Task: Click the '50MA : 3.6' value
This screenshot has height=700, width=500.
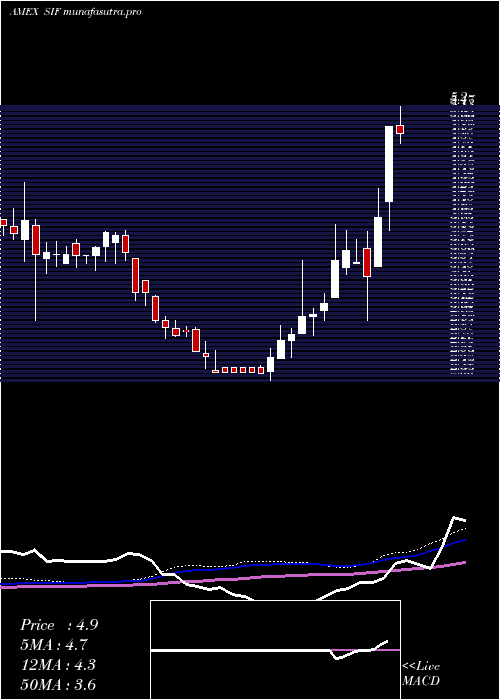Action: point(58,684)
